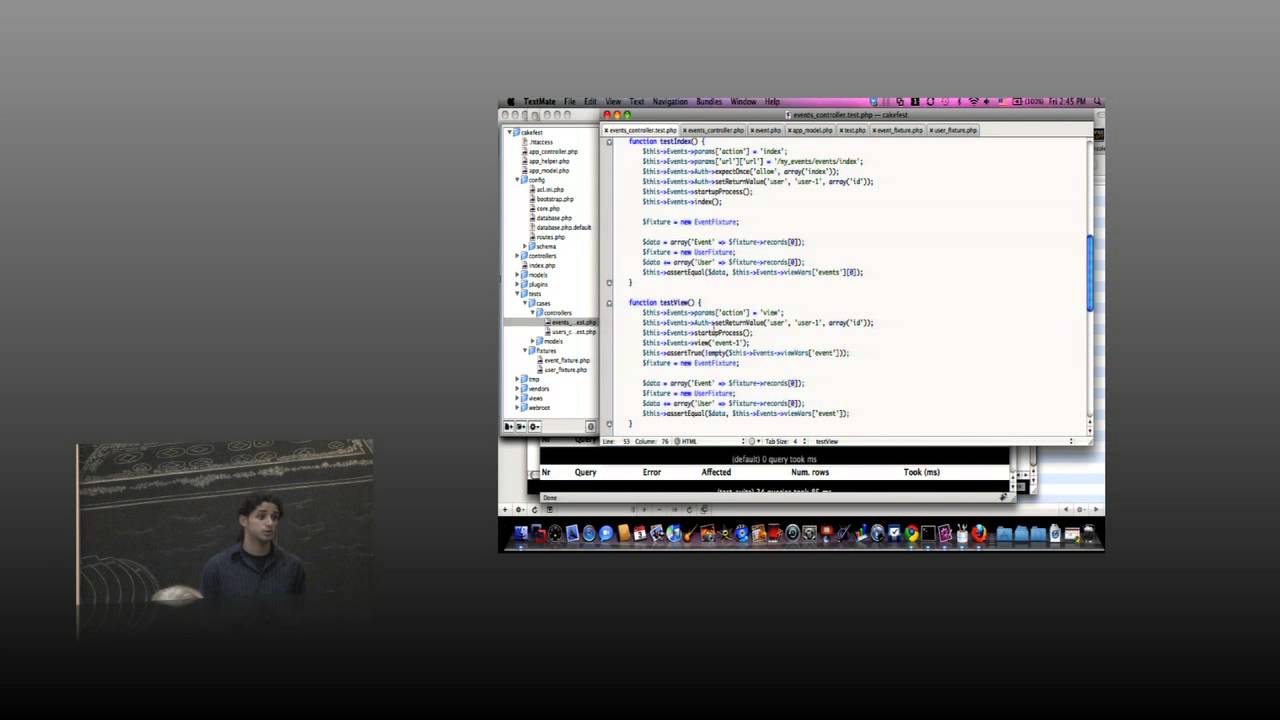The image size is (1280, 720).
Task: Open the HTML language dropdown in status bar
Action: 710,441
